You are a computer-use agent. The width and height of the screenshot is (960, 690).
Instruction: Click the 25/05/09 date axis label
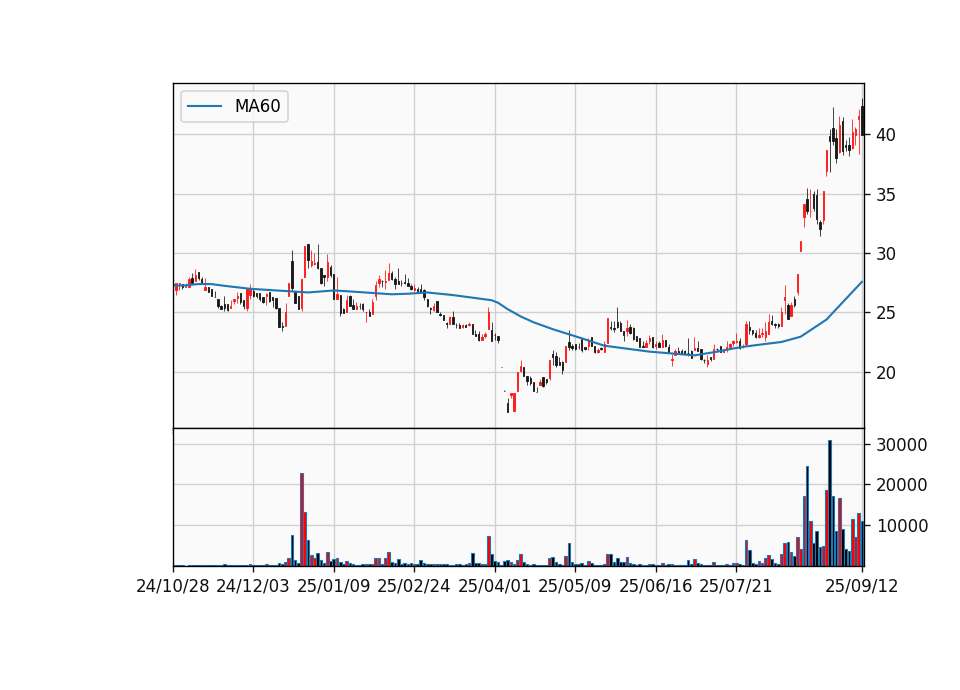[575, 586]
